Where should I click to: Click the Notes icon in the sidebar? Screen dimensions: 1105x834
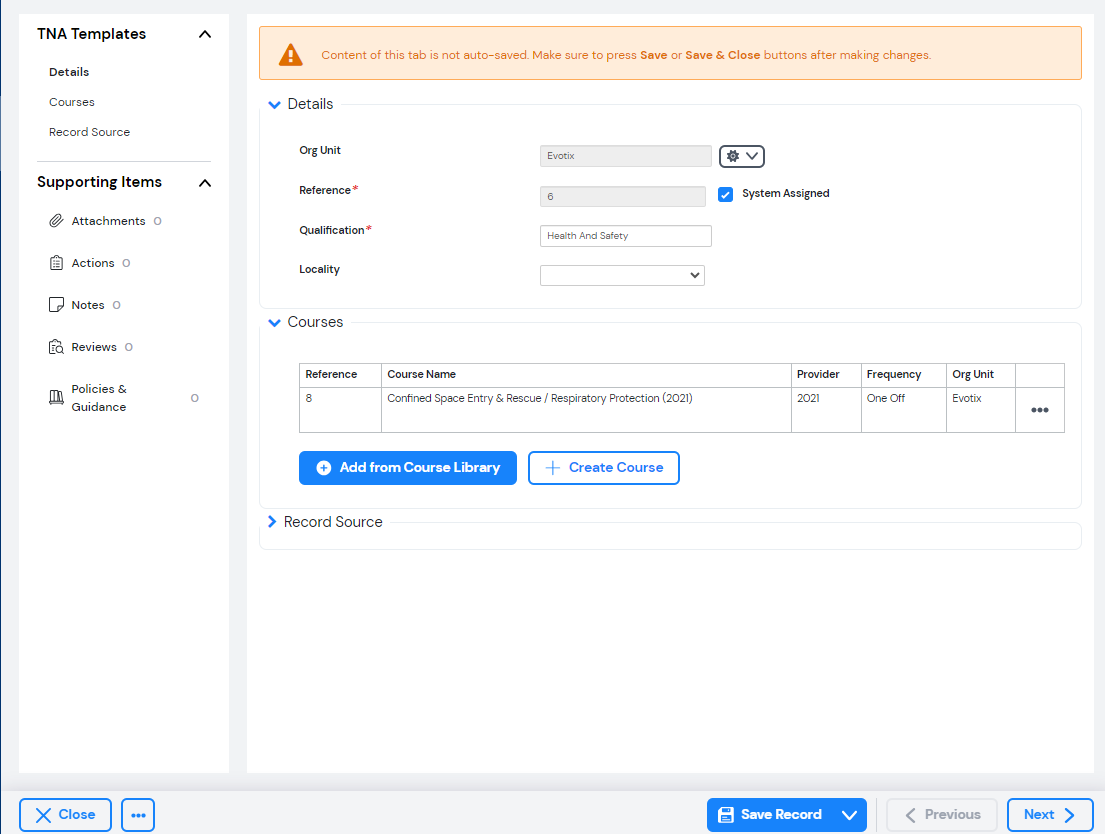59,304
